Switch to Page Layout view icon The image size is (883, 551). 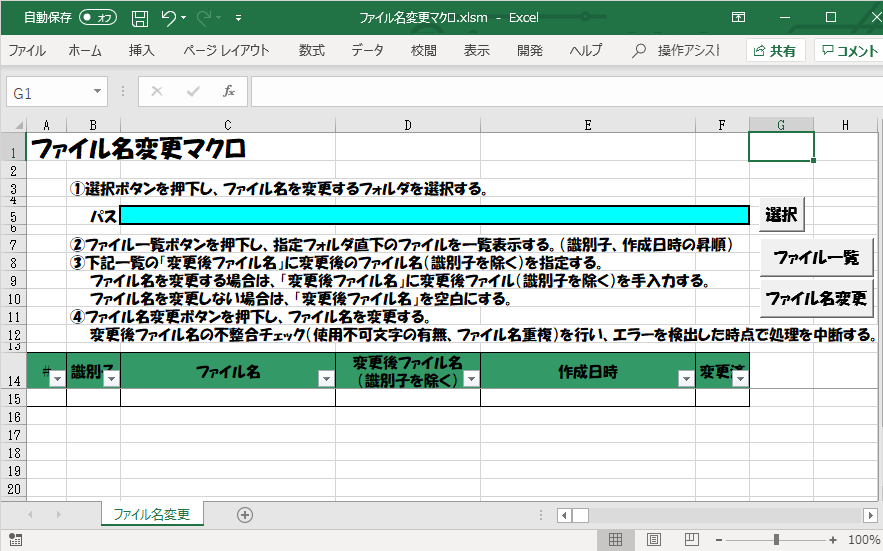tap(654, 540)
